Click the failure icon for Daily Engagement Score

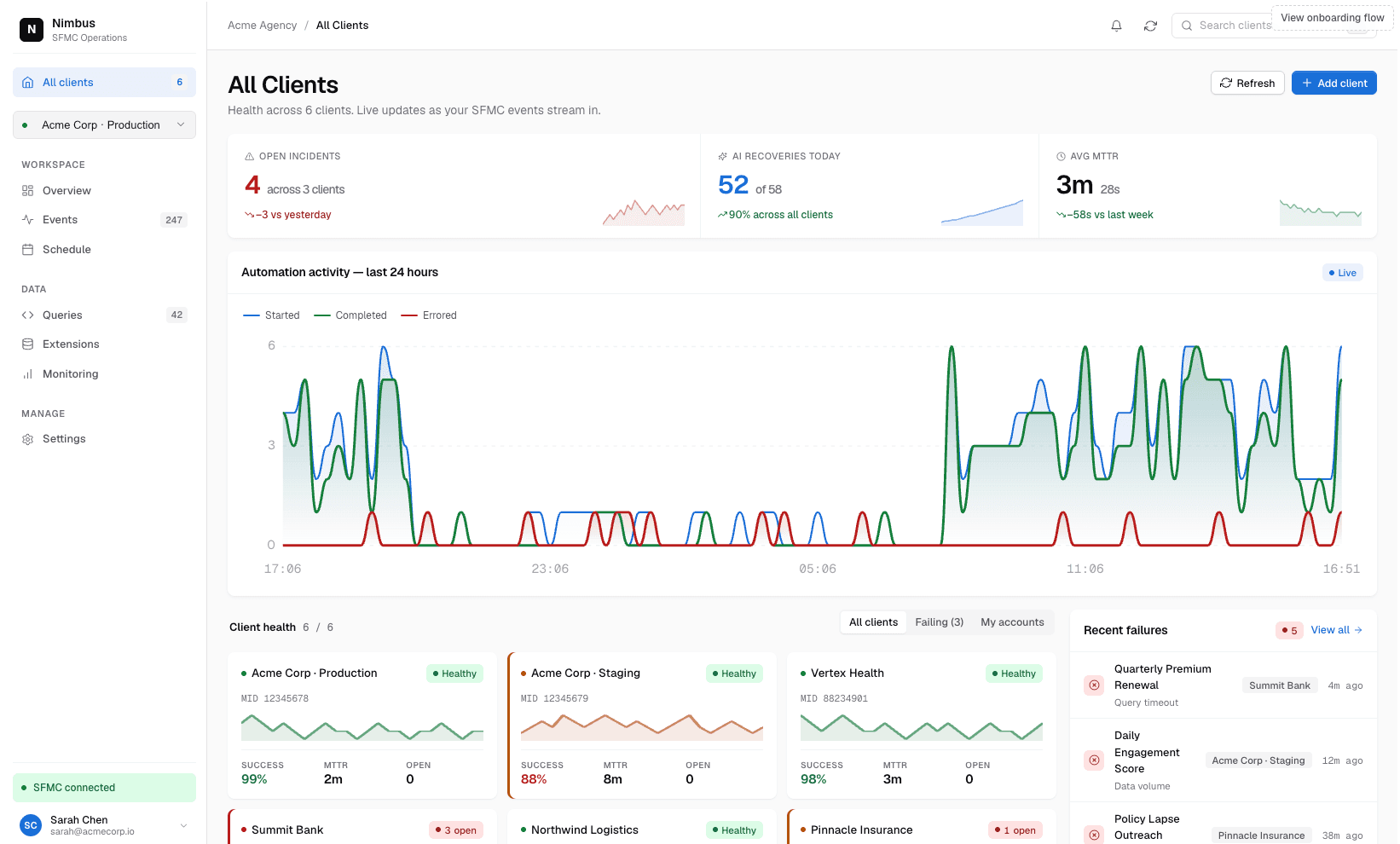[x=1094, y=760]
